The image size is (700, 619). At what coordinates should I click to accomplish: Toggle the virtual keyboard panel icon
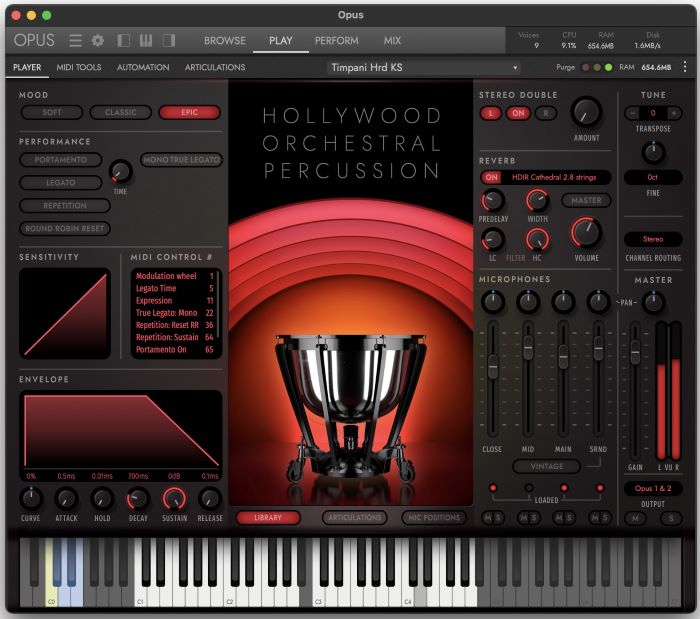(146, 41)
